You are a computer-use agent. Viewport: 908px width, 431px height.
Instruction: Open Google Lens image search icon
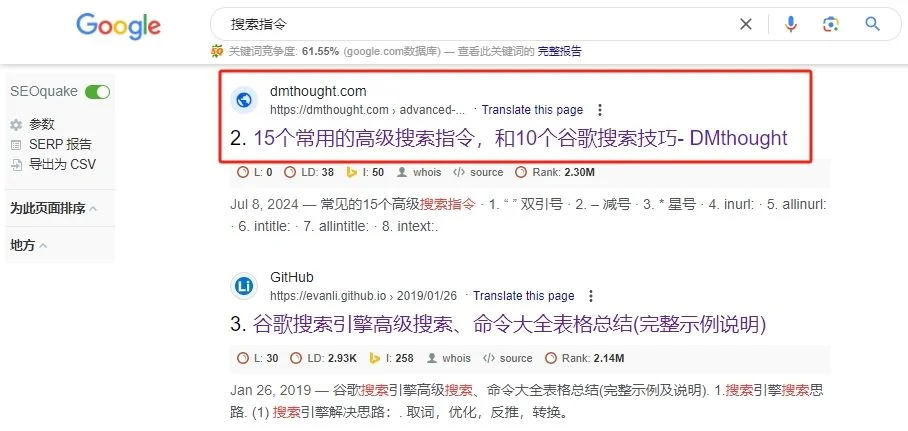pyautogui.click(x=830, y=24)
